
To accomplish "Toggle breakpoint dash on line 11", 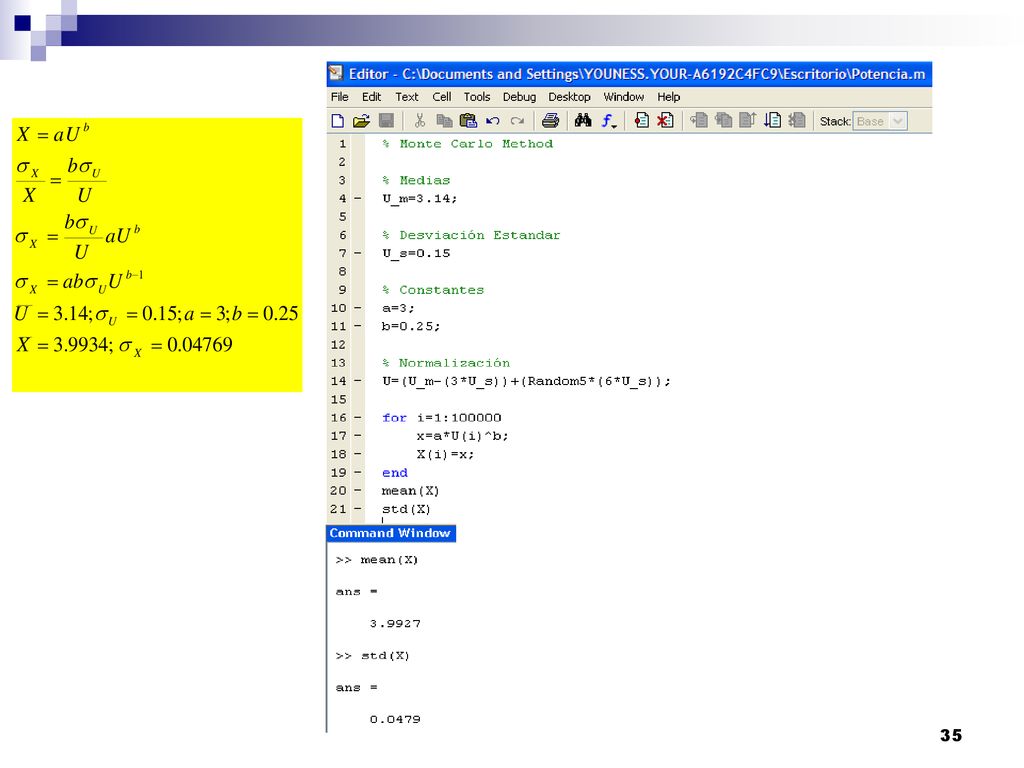I will (x=358, y=326).
